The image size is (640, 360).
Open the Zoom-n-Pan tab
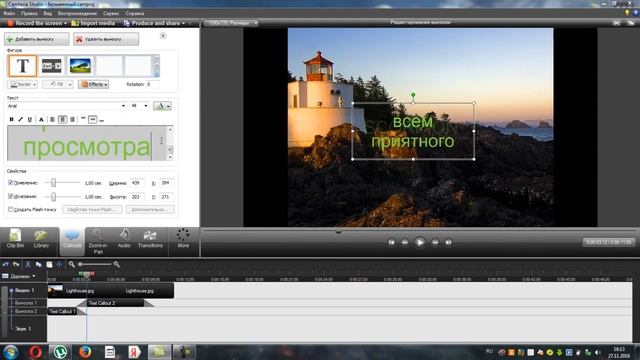[98, 241]
